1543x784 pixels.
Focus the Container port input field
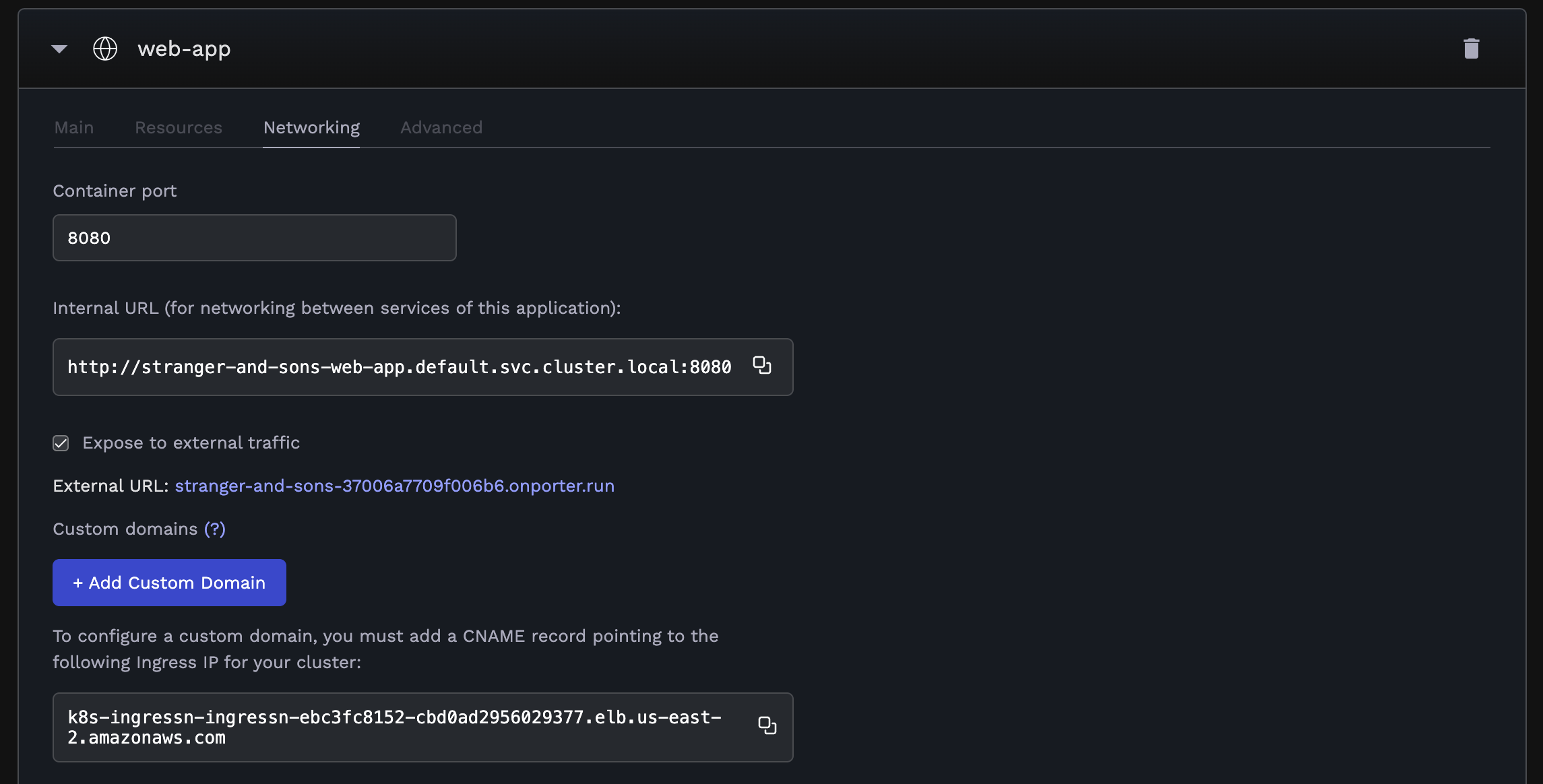tap(254, 237)
